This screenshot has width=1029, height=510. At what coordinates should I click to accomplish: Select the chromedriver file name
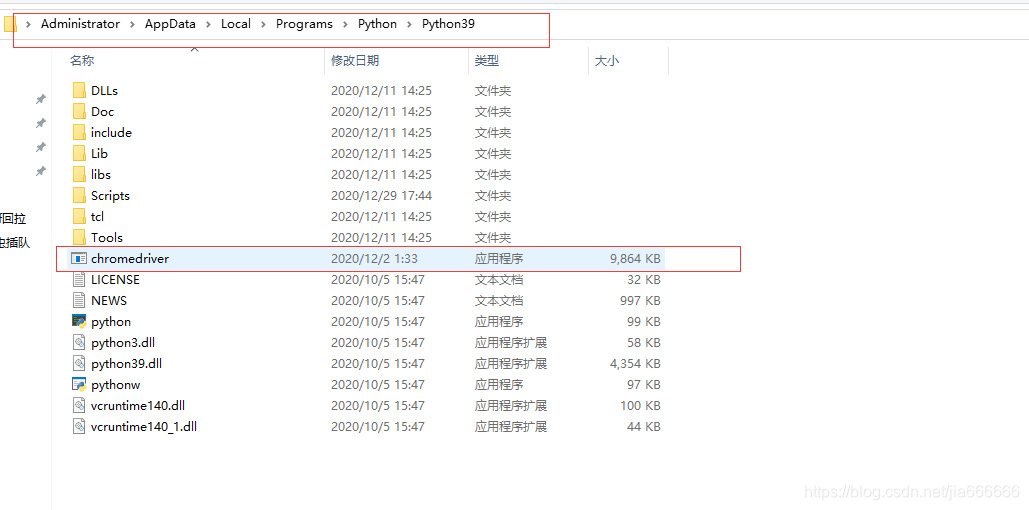(130, 259)
